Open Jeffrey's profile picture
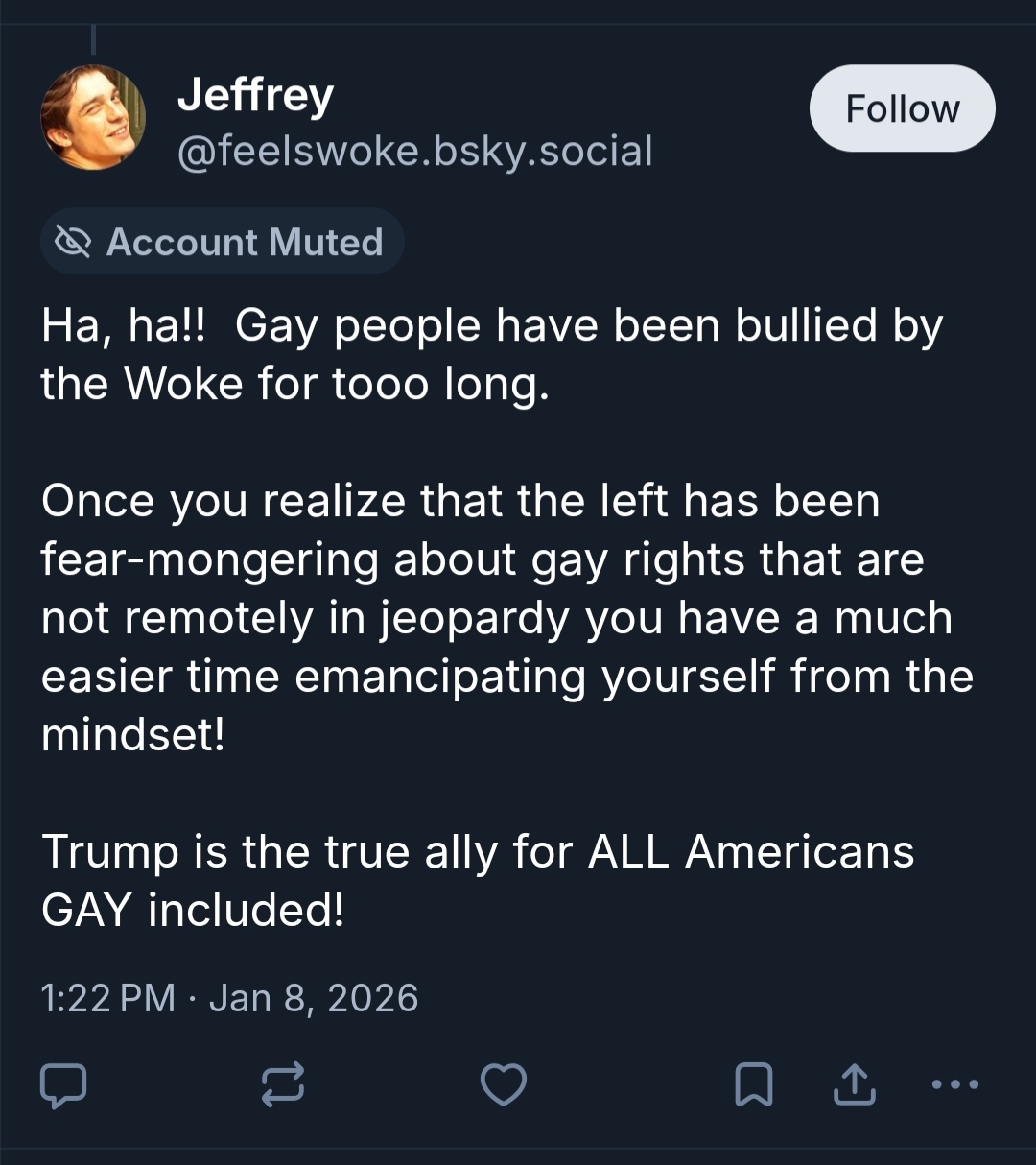 tap(93, 117)
